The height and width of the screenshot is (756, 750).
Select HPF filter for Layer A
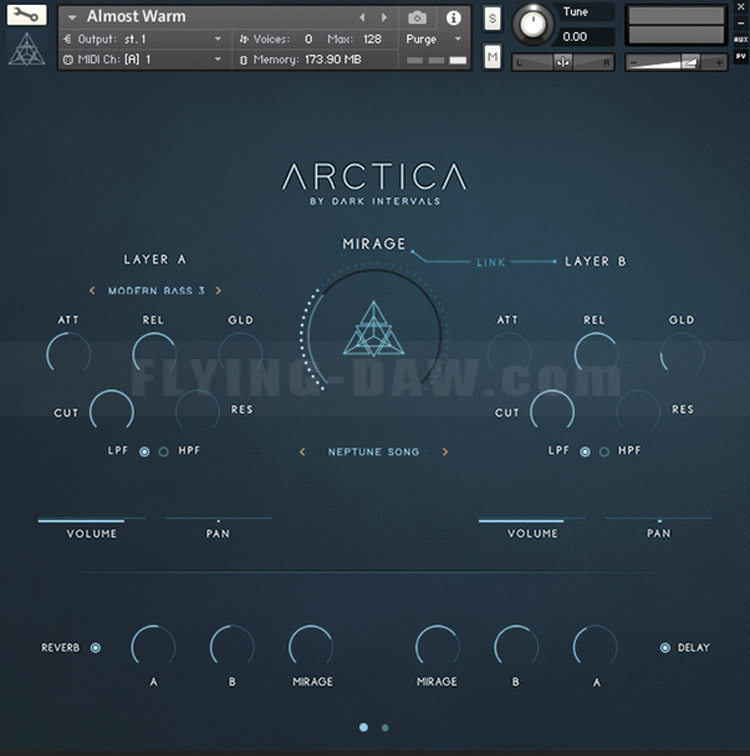pos(164,452)
